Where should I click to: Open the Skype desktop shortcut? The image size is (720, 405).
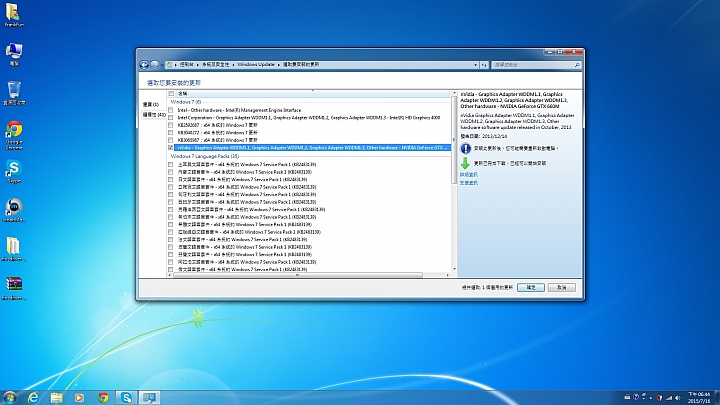14,172
